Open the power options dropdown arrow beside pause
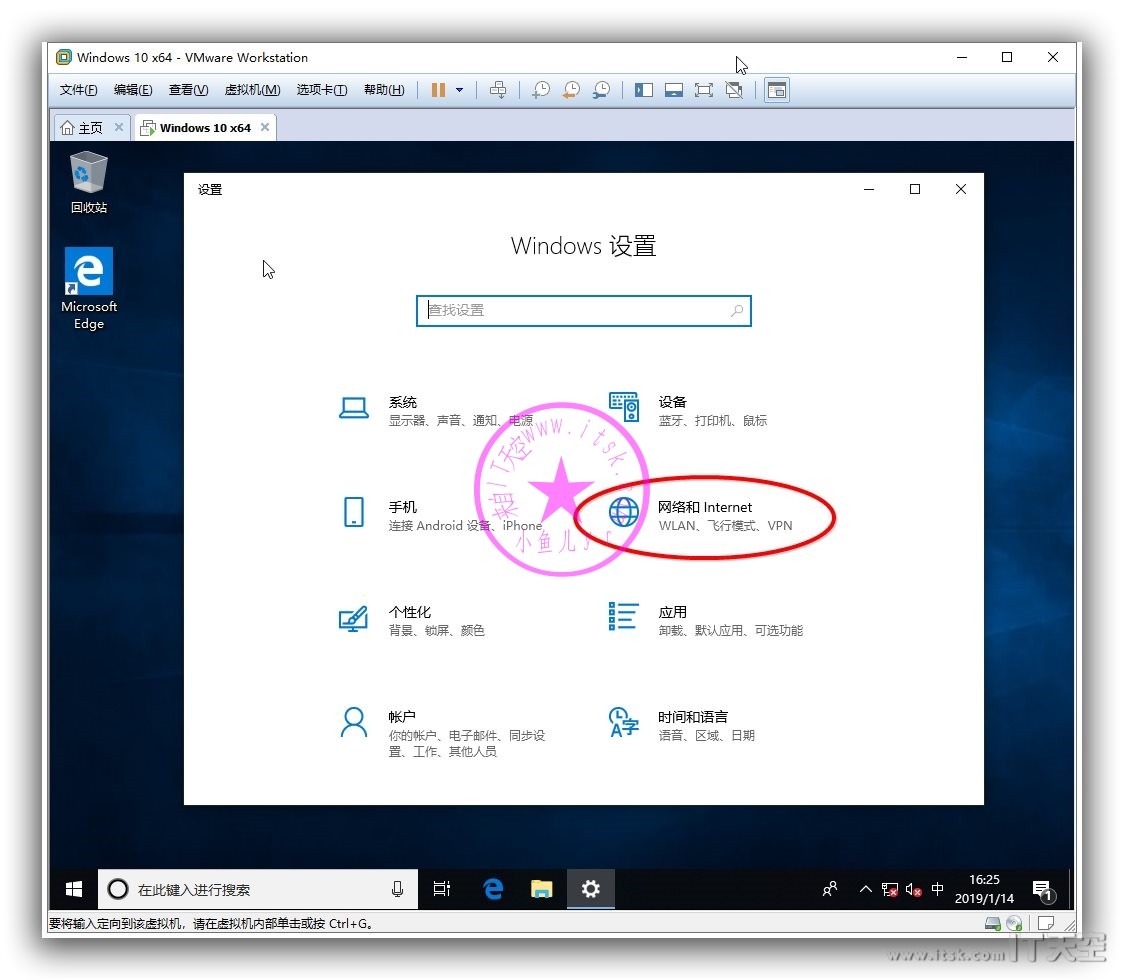The width and height of the screenshot is (1124, 980). tap(459, 90)
